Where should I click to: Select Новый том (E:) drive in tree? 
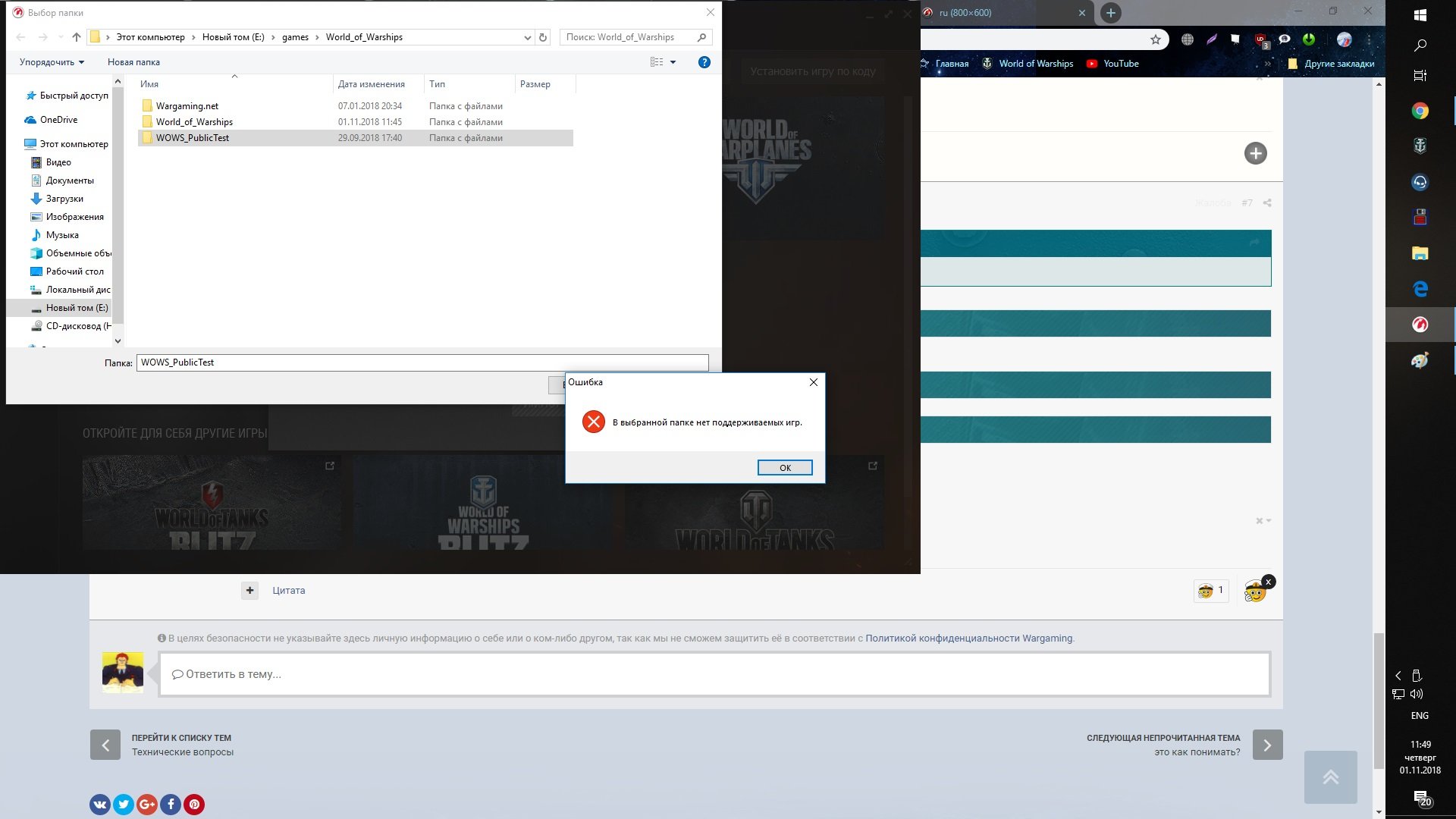59,308
